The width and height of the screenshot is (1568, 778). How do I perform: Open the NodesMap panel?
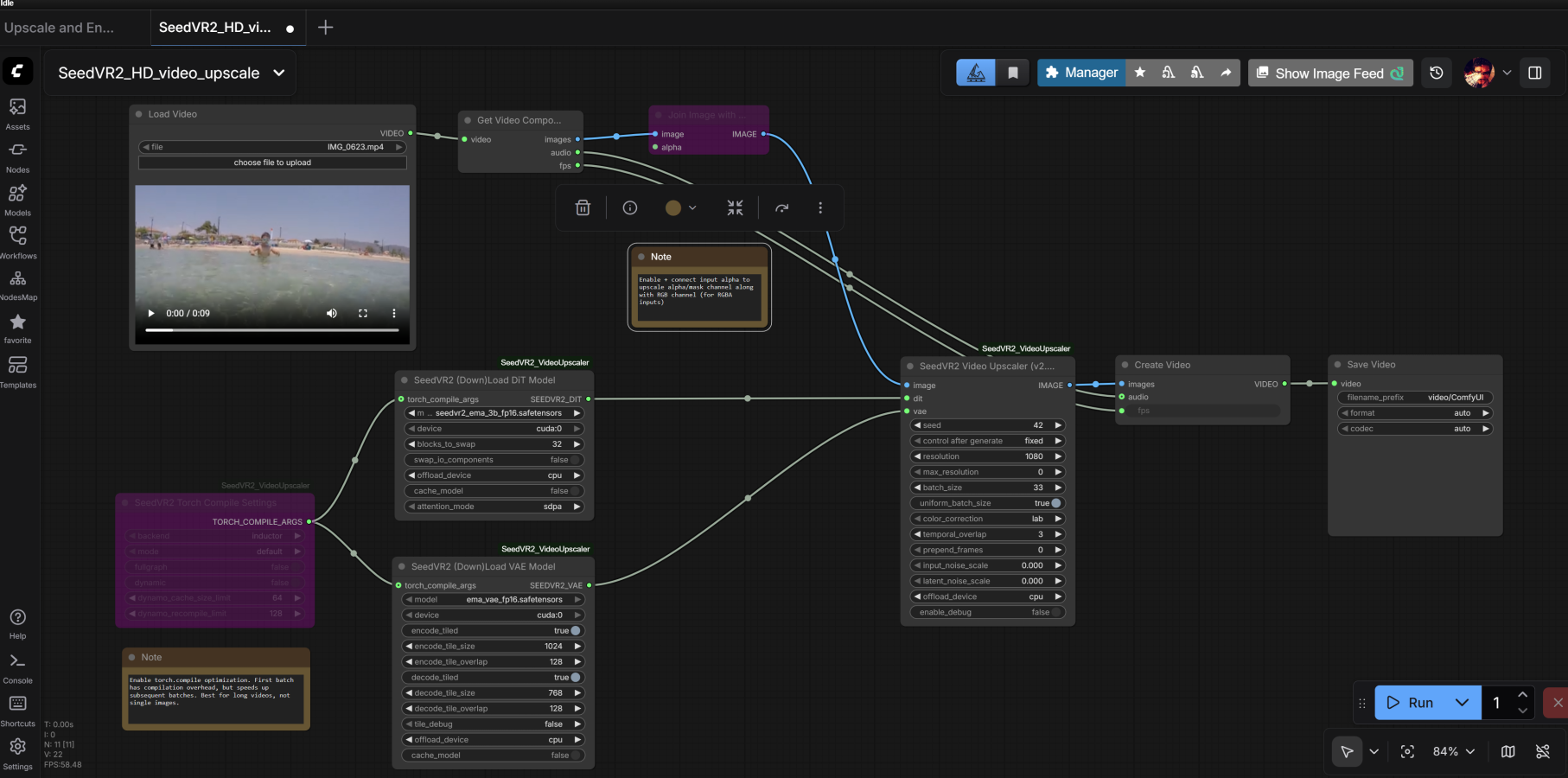[x=17, y=283]
